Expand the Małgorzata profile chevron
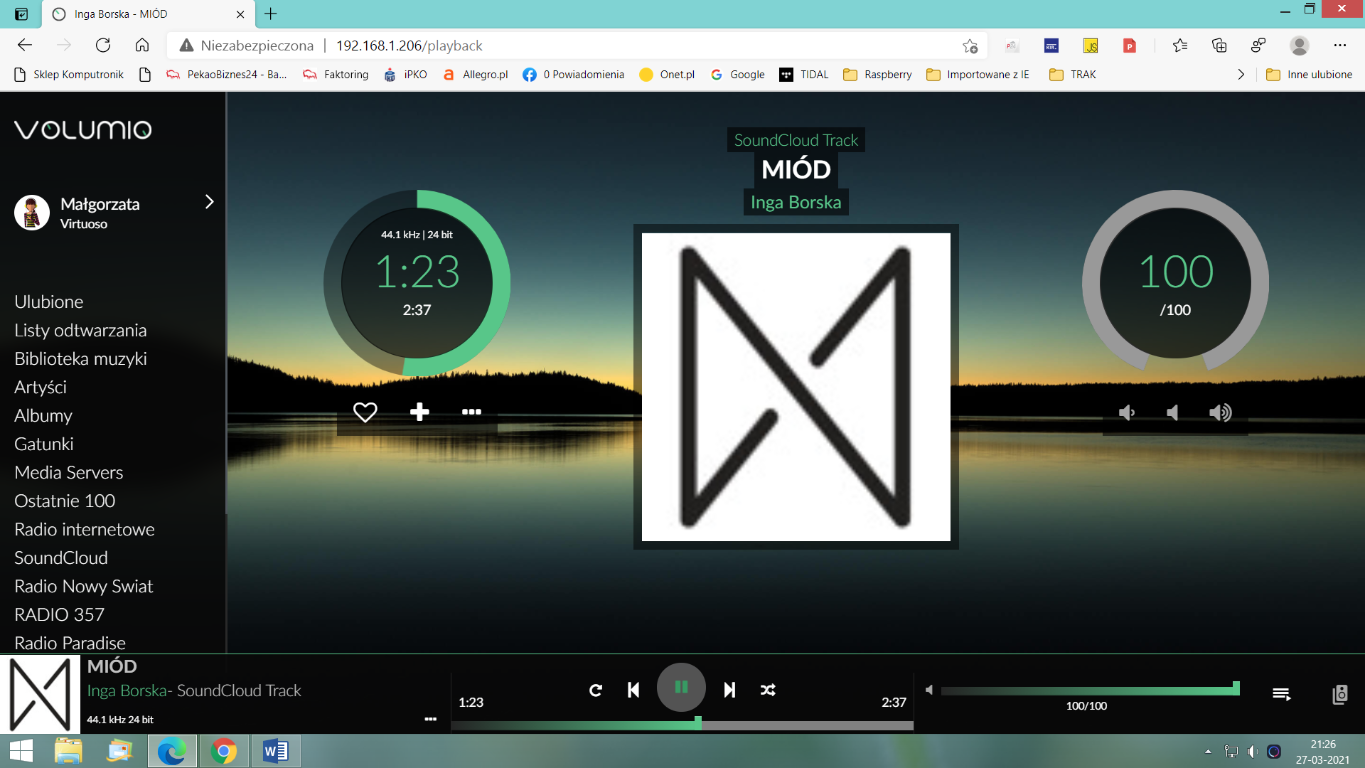The height and width of the screenshot is (768, 1365). [x=209, y=202]
